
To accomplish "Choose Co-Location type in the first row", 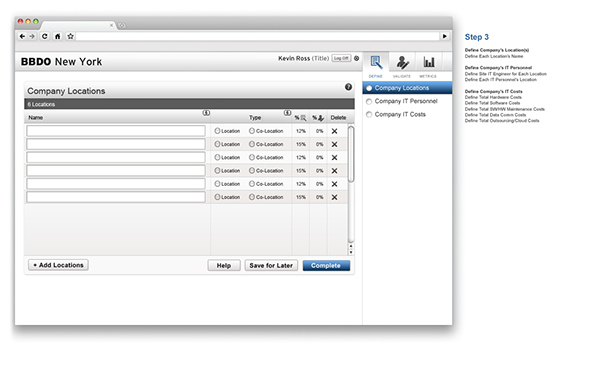I will click(252, 131).
